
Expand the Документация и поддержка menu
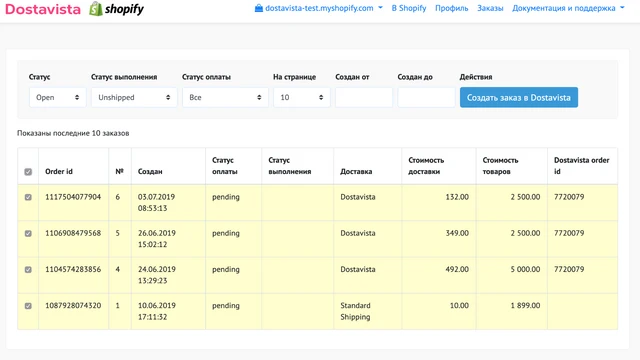[x=568, y=8]
